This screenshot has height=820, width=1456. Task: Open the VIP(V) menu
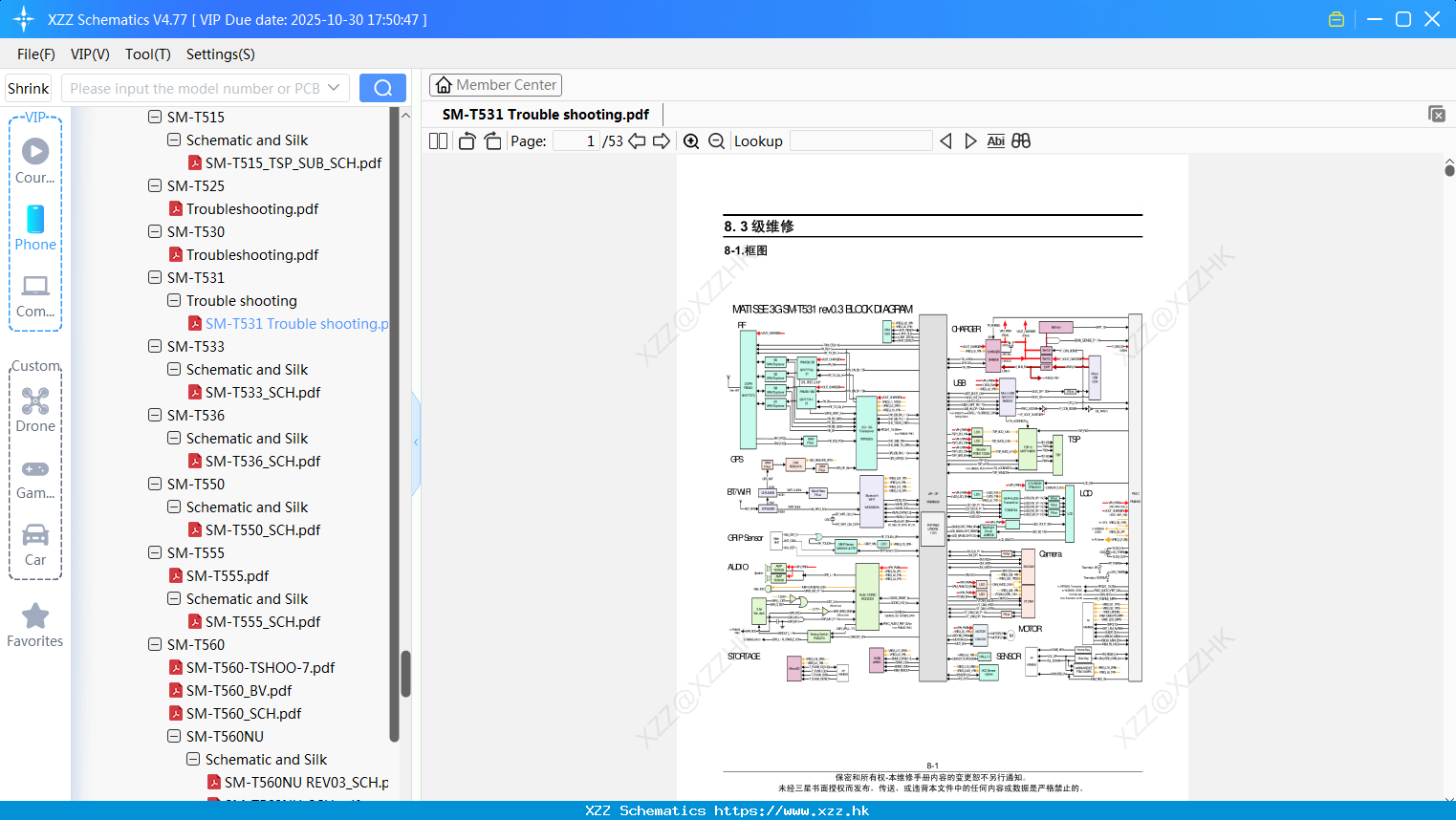[x=90, y=54]
